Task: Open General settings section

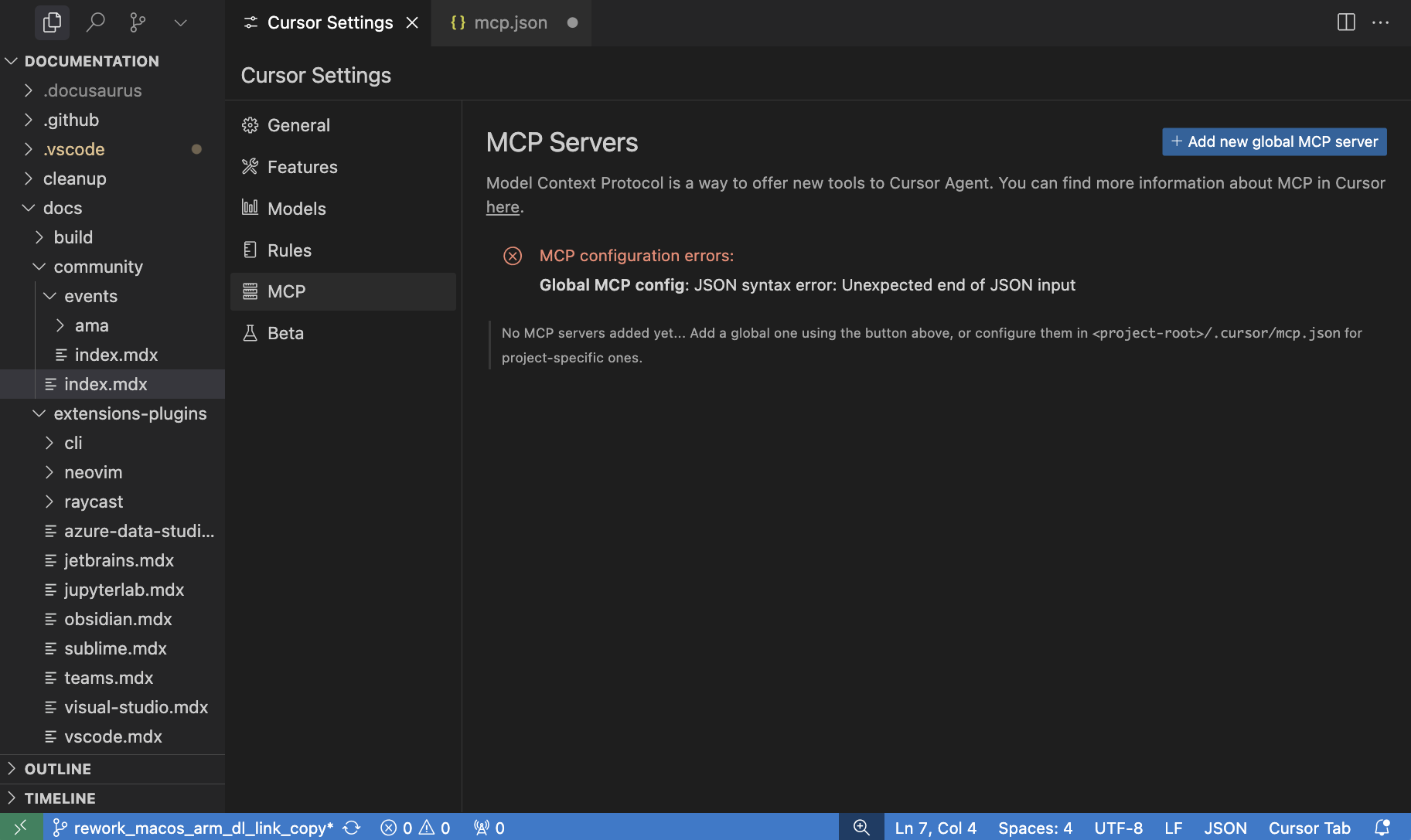Action: pyautogui.click(x=343, y=125)
